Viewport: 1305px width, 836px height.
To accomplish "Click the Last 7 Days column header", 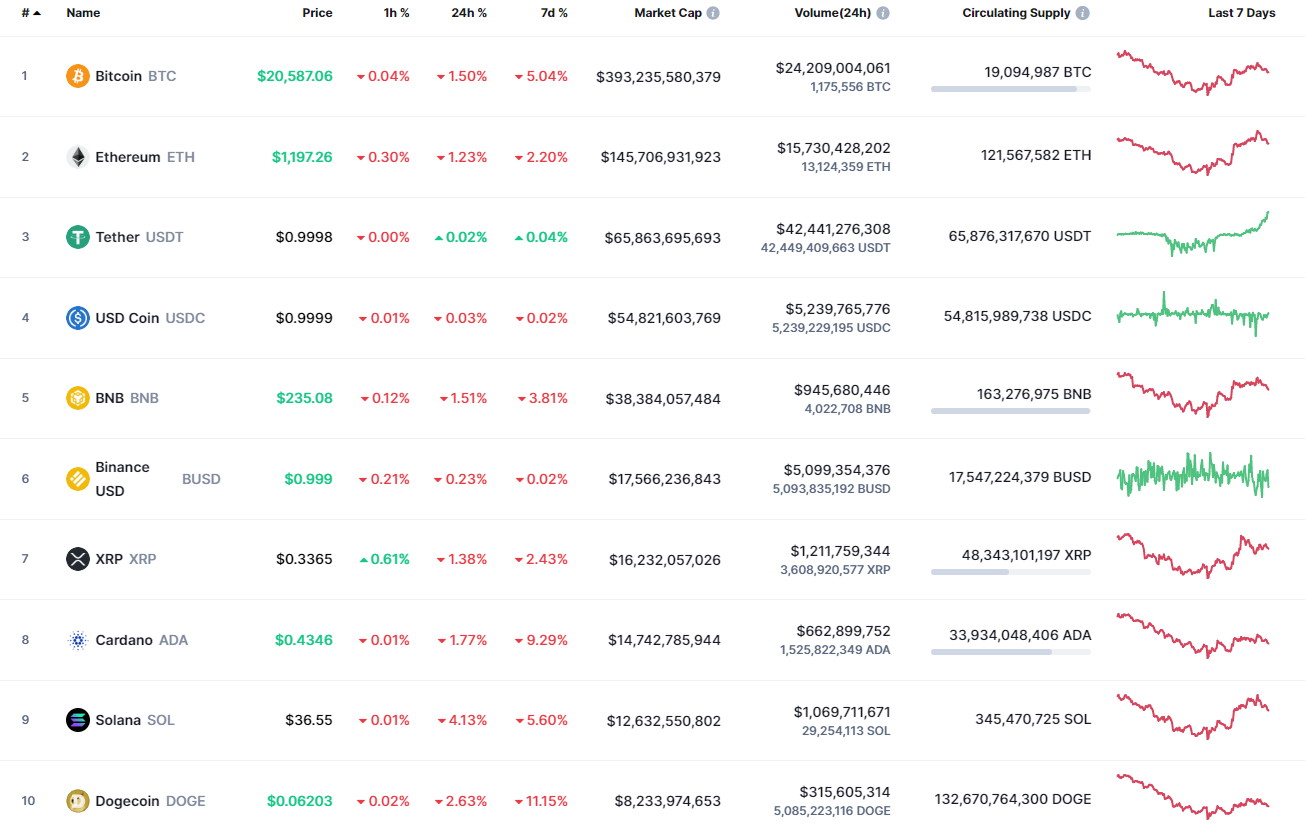I will click(x=1240, y=13).
